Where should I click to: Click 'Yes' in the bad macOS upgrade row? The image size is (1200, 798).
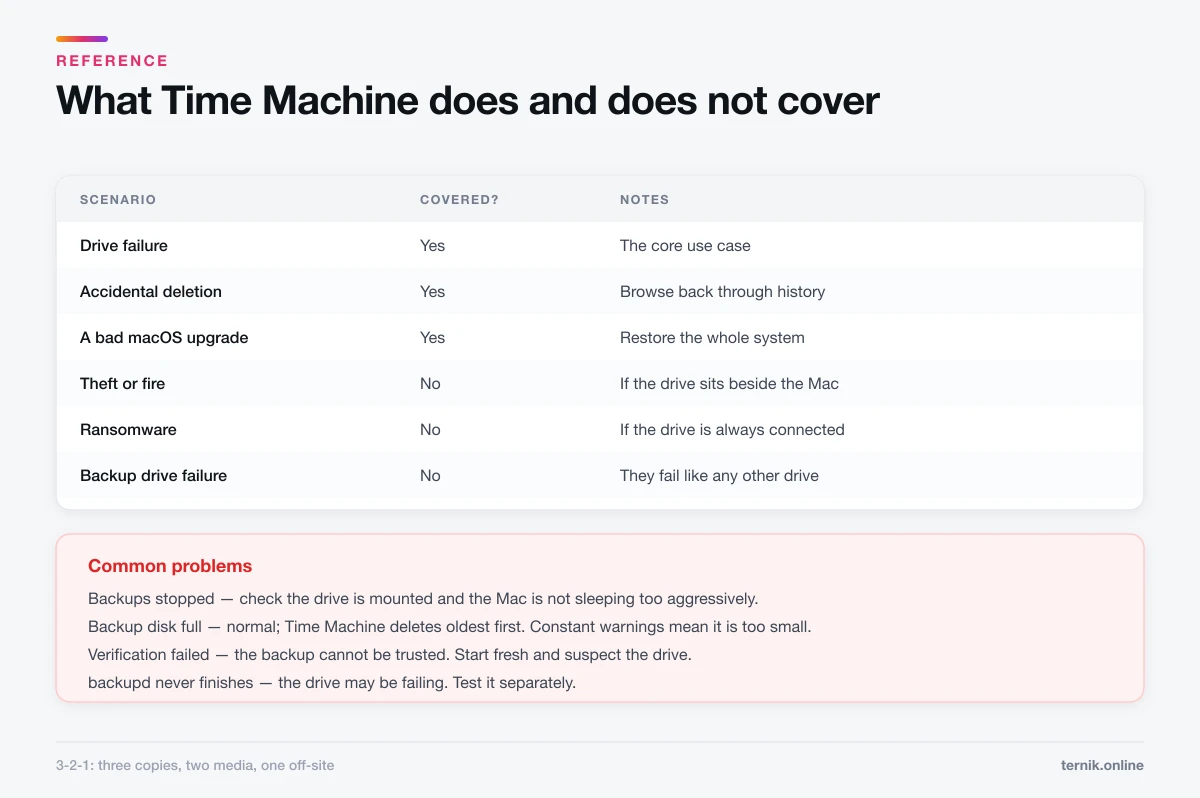[x=433, y=338]
